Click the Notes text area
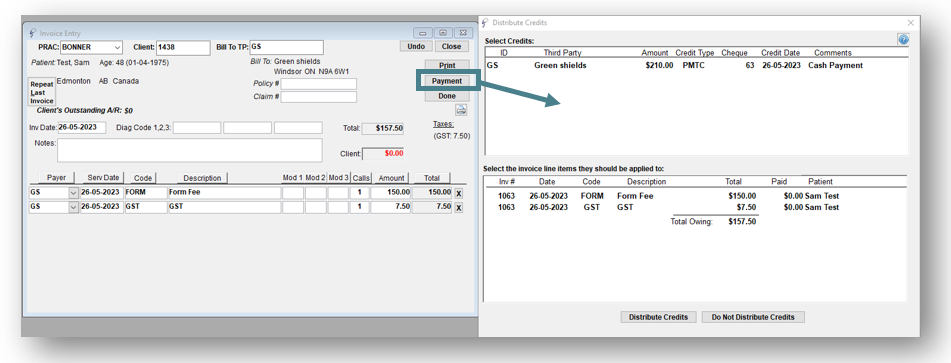 tap(190, 150)
